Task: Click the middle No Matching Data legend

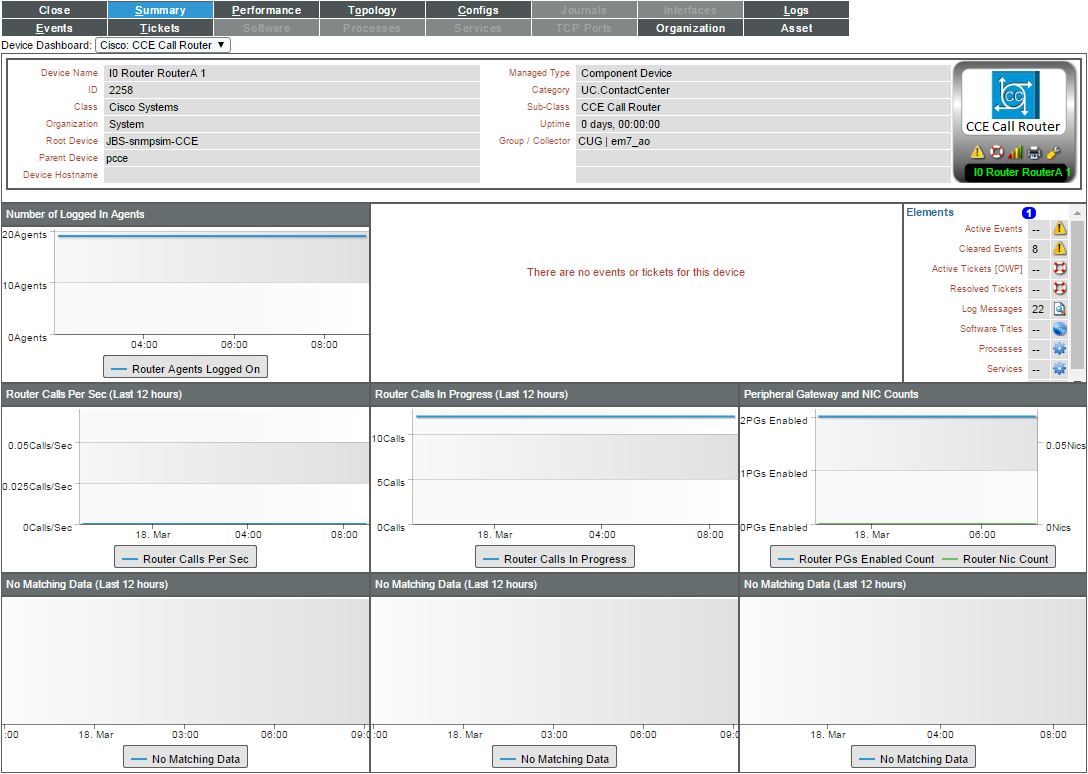Action: coord(554,758)
